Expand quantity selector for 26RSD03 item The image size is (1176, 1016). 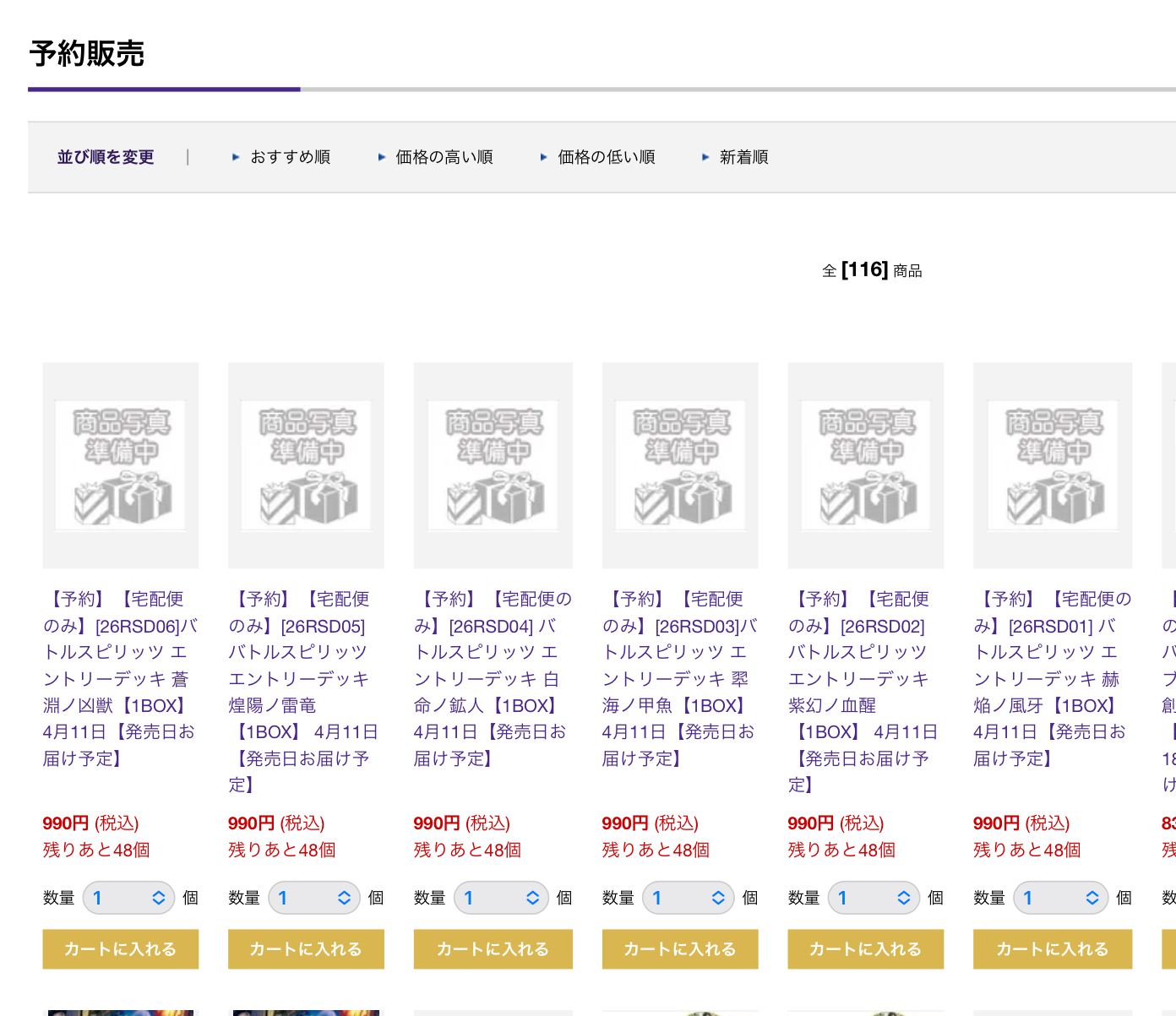point(688,898)
